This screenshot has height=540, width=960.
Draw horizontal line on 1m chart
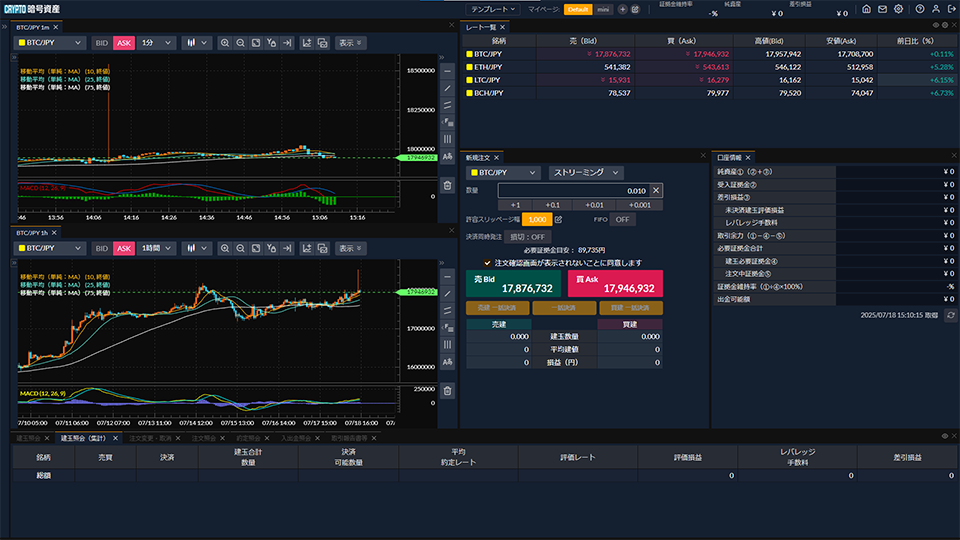(448, 72)
